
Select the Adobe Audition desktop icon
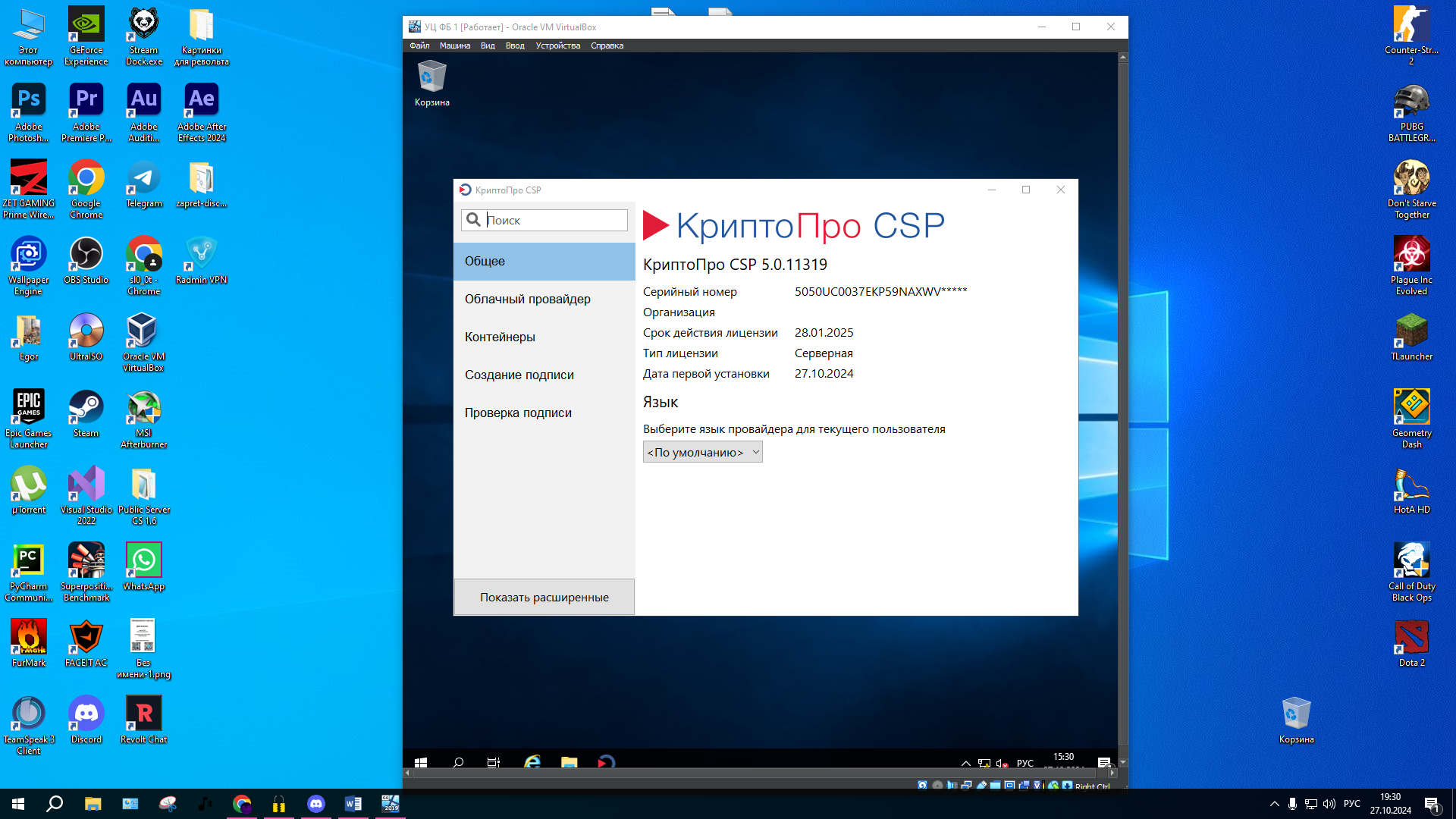click(144, 112)
